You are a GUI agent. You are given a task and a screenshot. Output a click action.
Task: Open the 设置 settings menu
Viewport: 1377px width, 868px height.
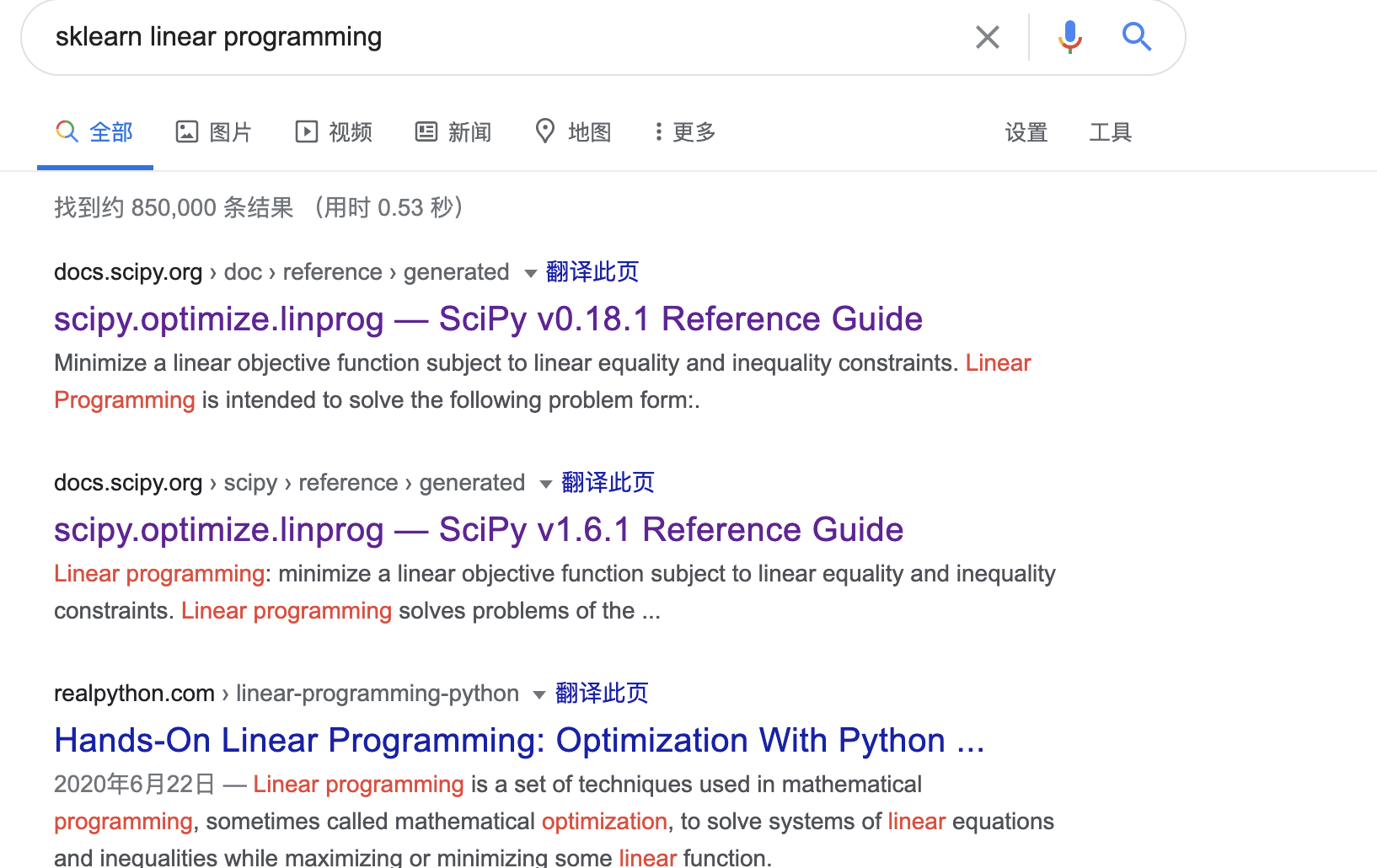point(1025,132)
